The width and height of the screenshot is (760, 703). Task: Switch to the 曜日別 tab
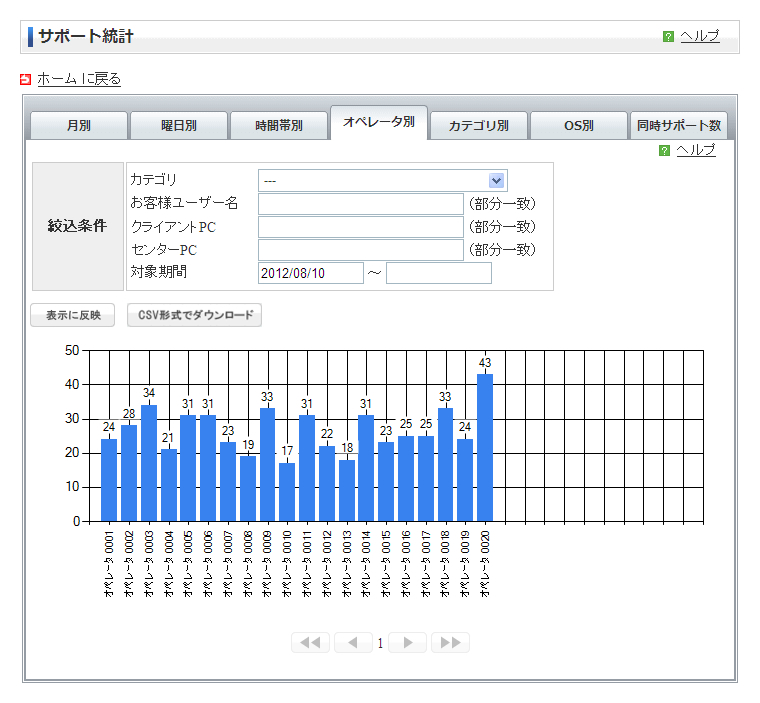point(179,126)
